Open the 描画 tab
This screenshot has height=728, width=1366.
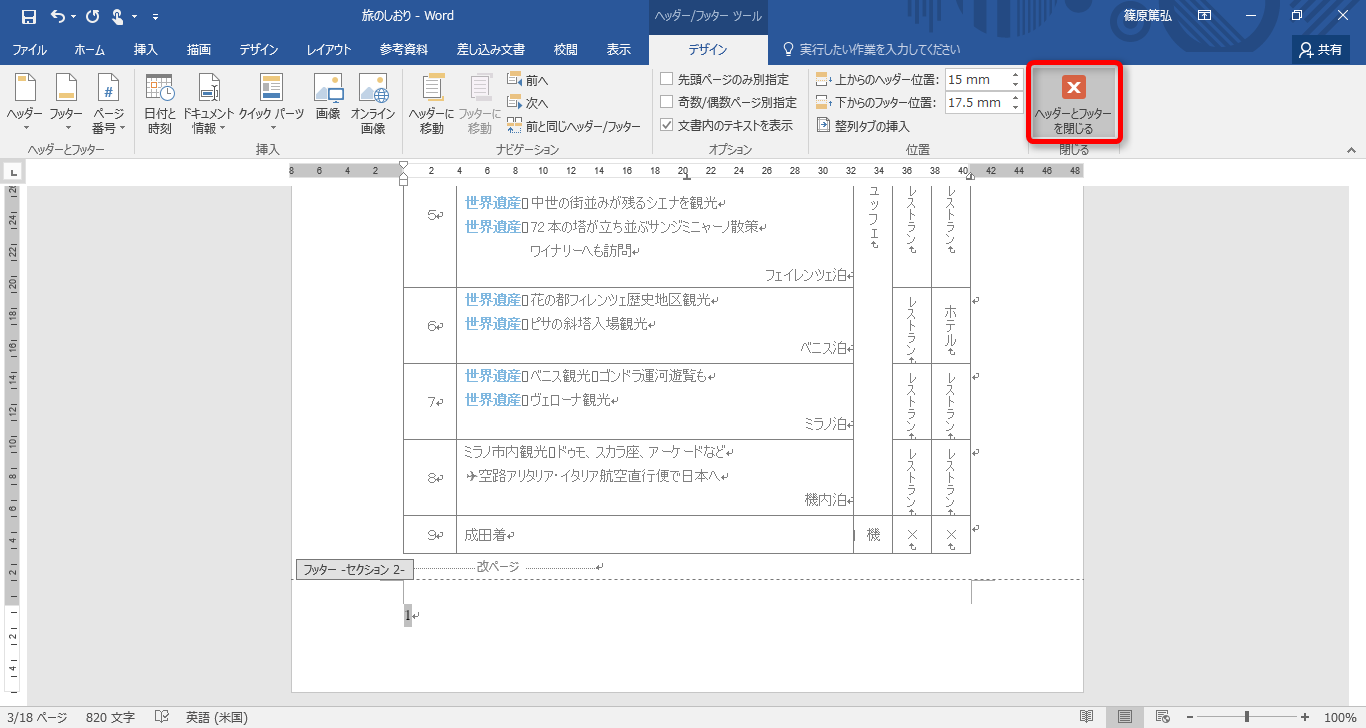click(x=199, y=49)
